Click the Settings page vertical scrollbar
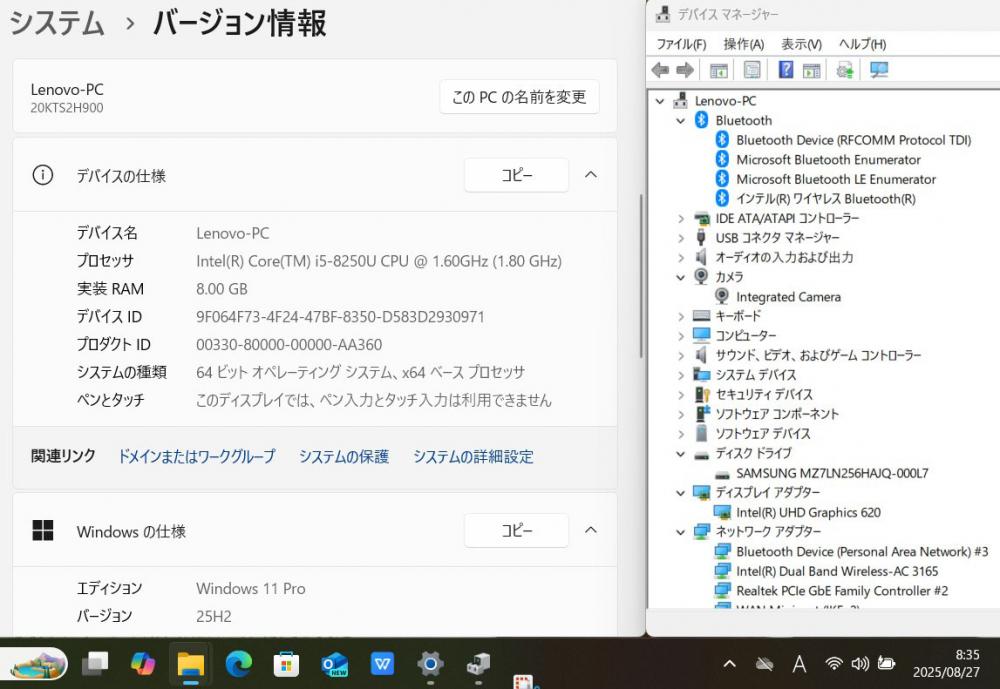 640,274
